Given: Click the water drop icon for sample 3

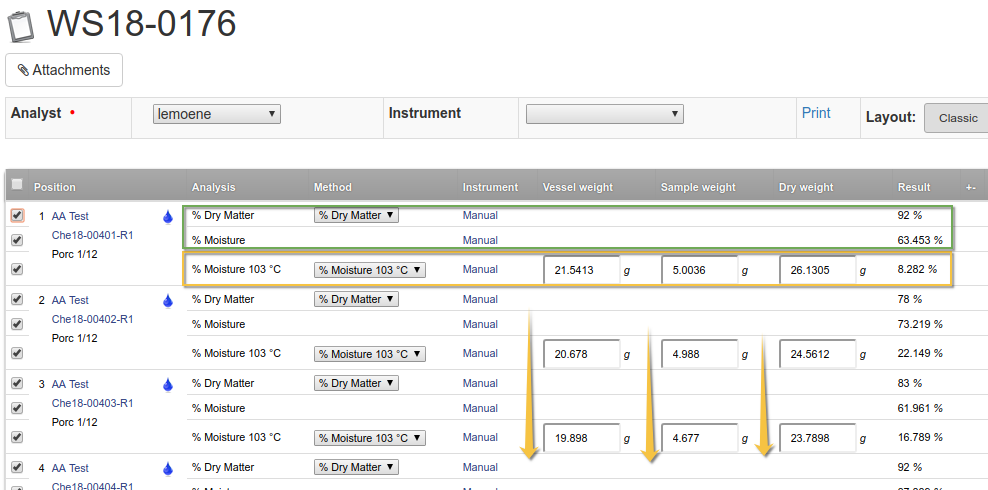Looking at the screenshot, I should click(x=168, y=384).
